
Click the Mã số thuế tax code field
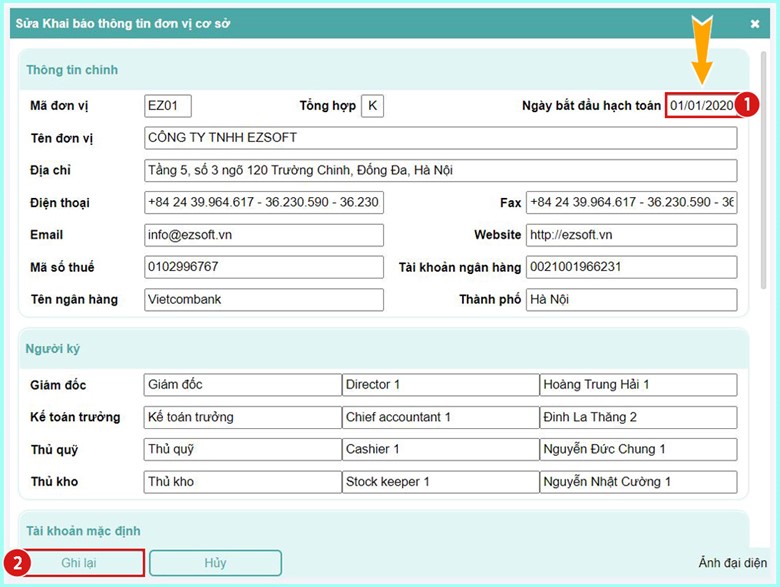tap(263, 267)
